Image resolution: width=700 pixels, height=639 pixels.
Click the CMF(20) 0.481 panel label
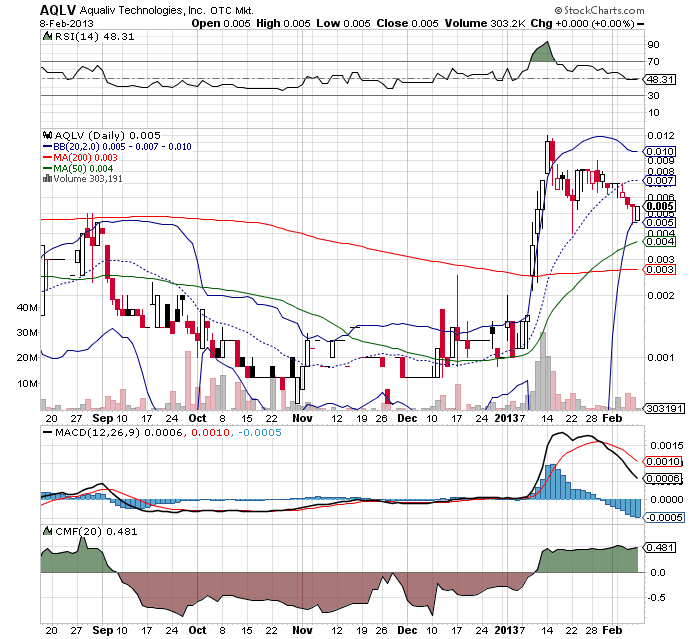(x=96, y=531)
